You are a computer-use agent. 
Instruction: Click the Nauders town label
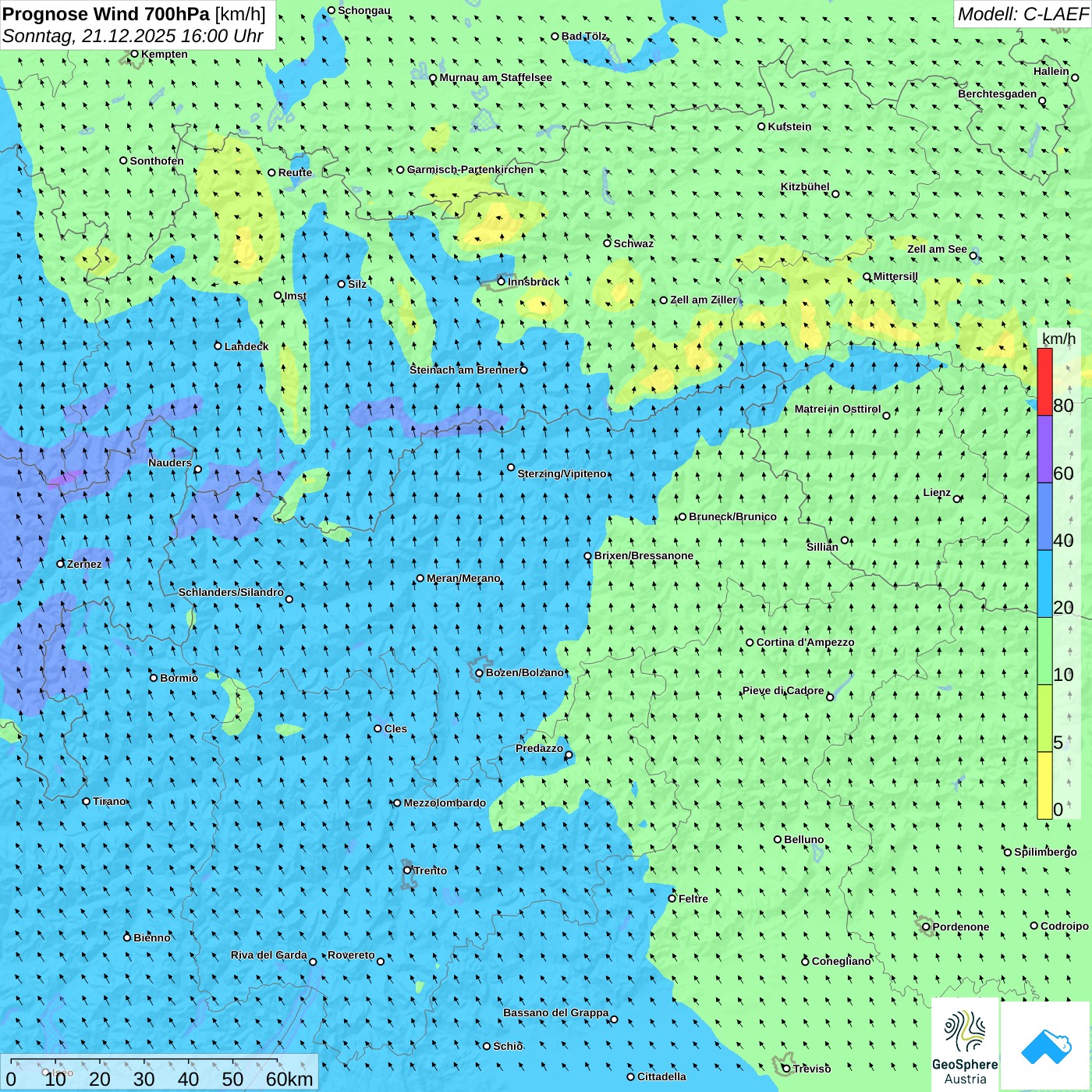click(x=170, y=463)
